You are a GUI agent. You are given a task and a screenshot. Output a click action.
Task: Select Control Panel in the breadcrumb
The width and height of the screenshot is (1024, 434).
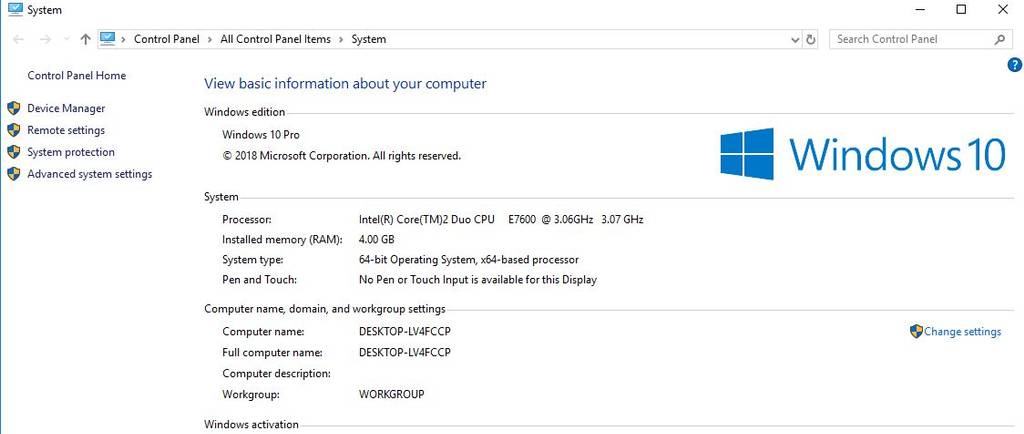coord(167,39)
